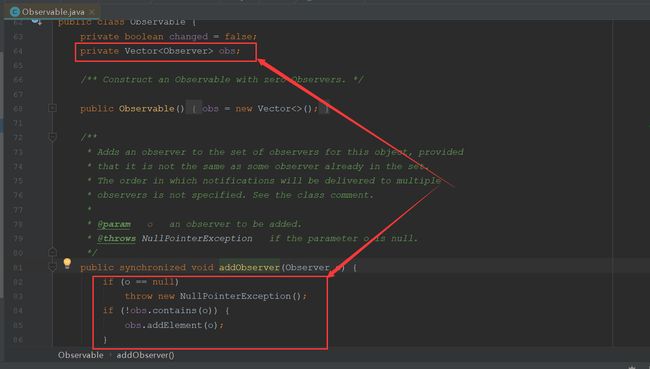
Task: Click the 'changed' field name
Action: point(188,36)
